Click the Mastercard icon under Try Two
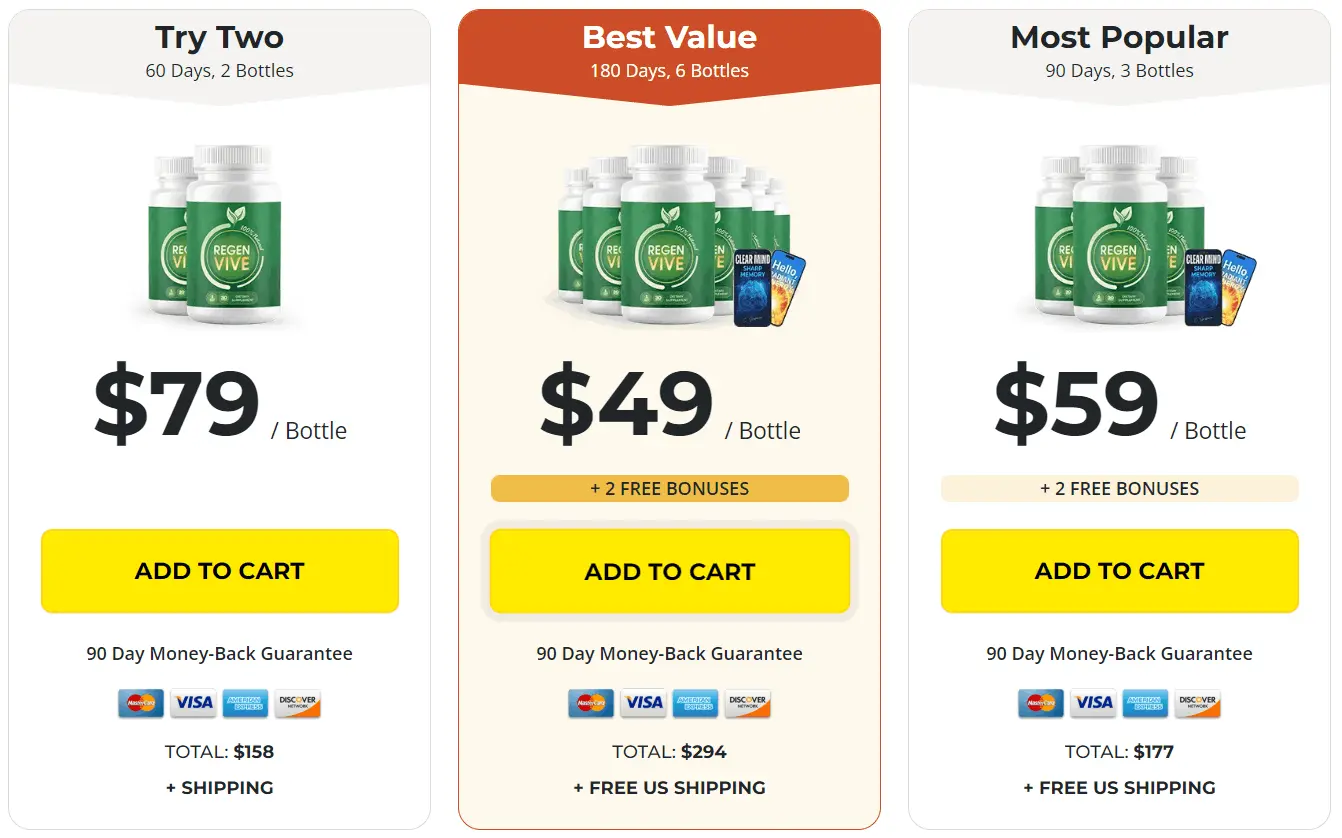Screen dimensions: 1342x838 [141, 703]
